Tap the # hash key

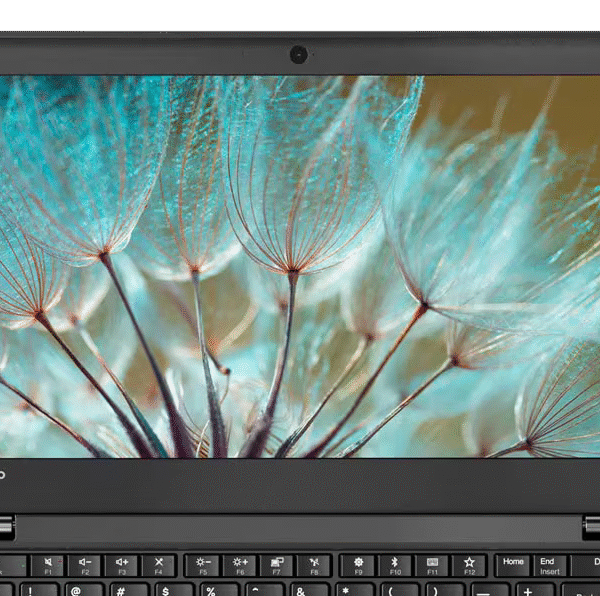129,590
